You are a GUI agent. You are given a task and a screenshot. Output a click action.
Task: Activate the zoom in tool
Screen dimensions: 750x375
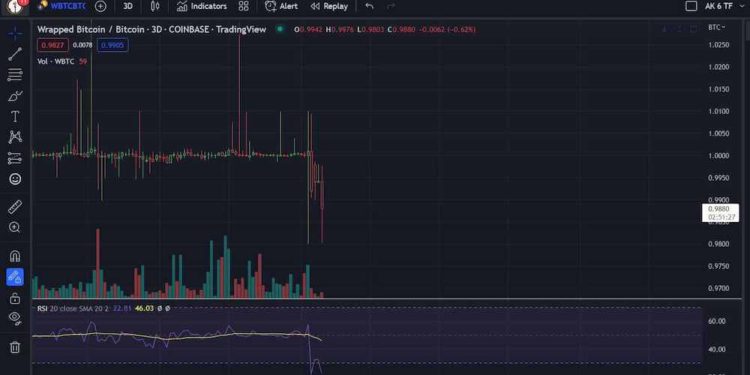pyautogui.click(x=15, y=228)
